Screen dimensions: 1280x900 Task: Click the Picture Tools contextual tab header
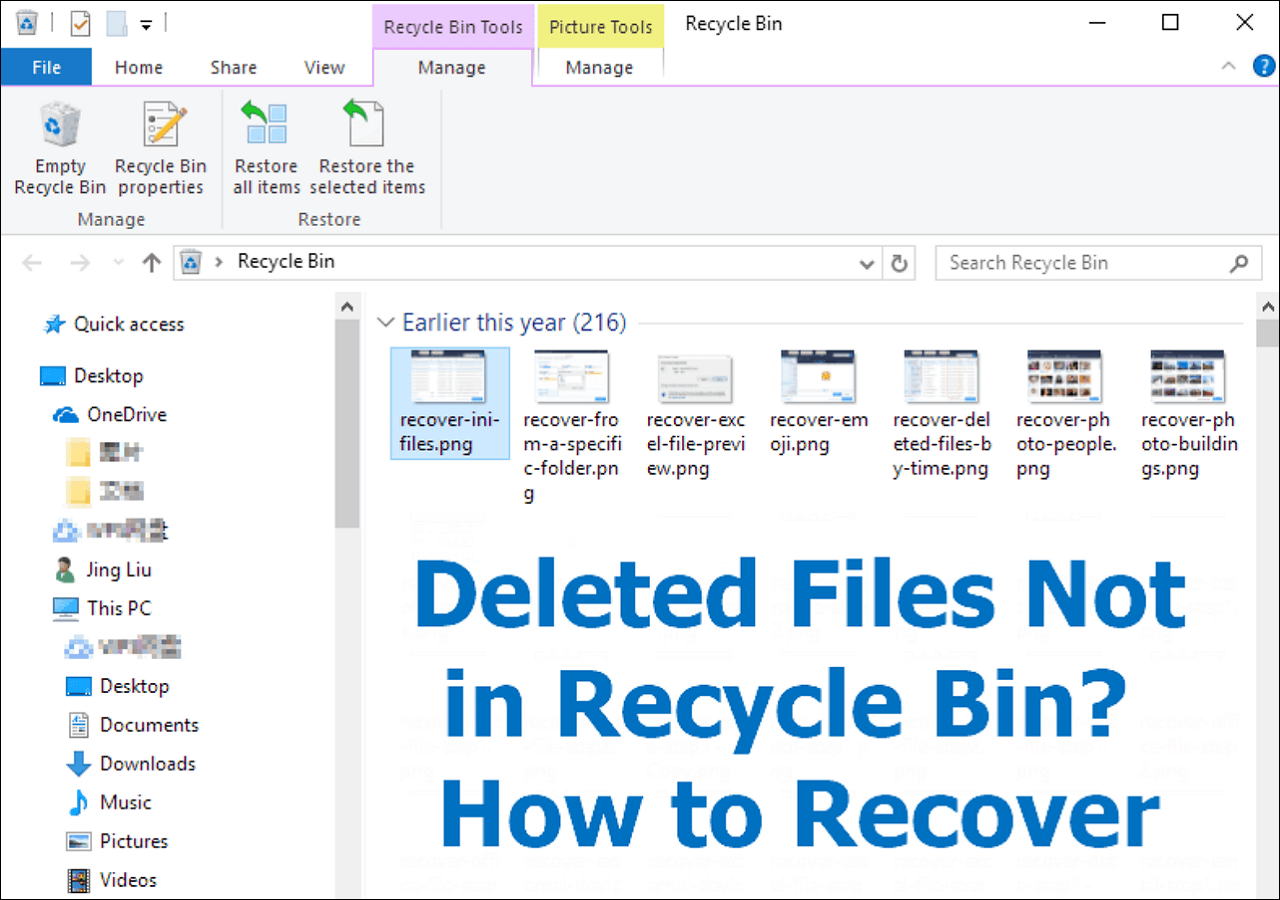click(601, 27)
